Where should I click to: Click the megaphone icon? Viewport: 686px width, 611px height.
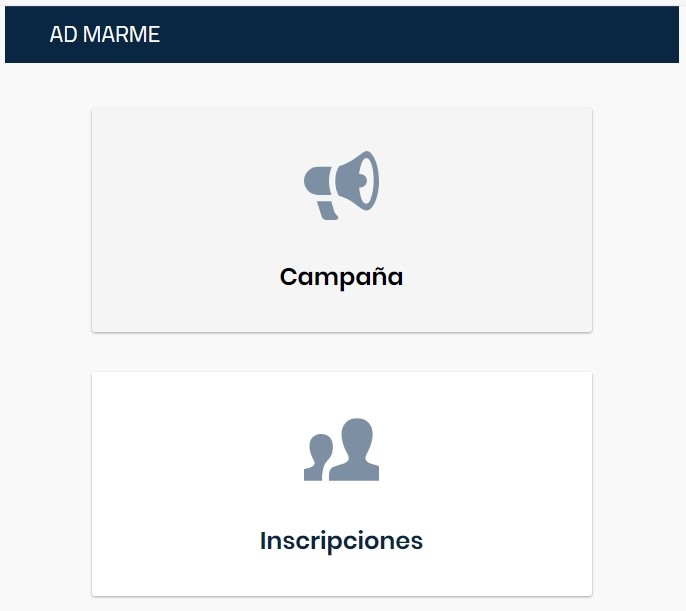(341, 185)
